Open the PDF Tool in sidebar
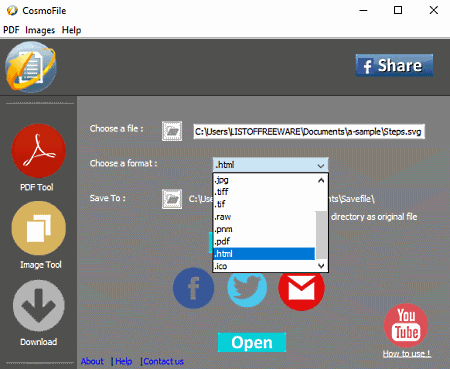 38,151
